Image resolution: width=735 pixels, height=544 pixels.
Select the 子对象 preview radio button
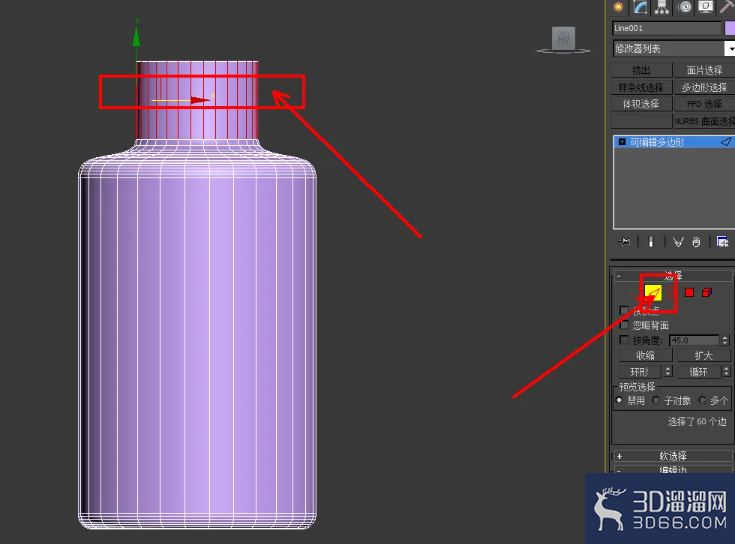(x=656, y=400)
